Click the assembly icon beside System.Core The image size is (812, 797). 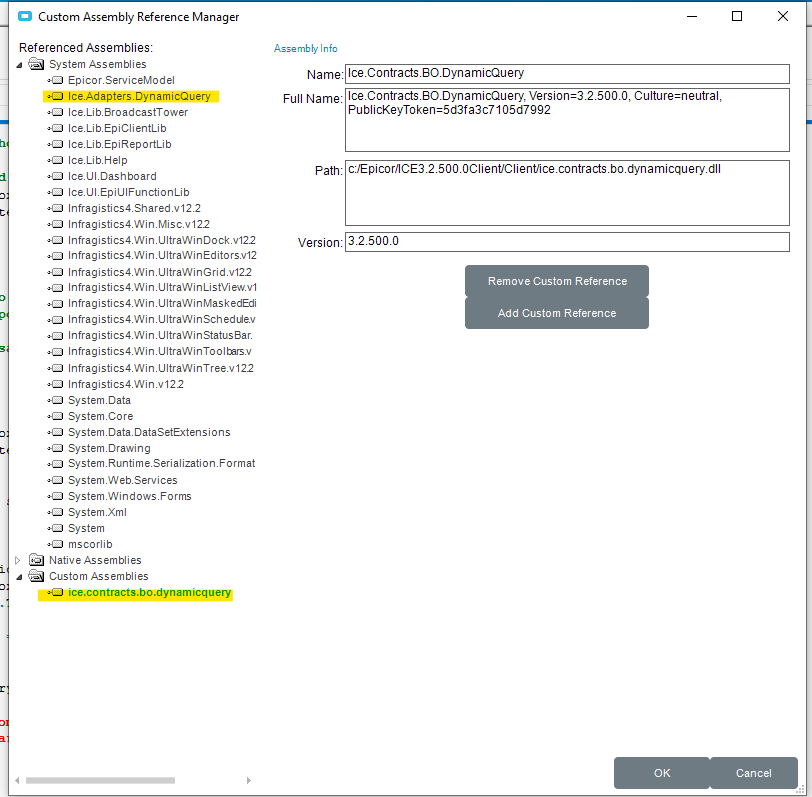(56, 417)
